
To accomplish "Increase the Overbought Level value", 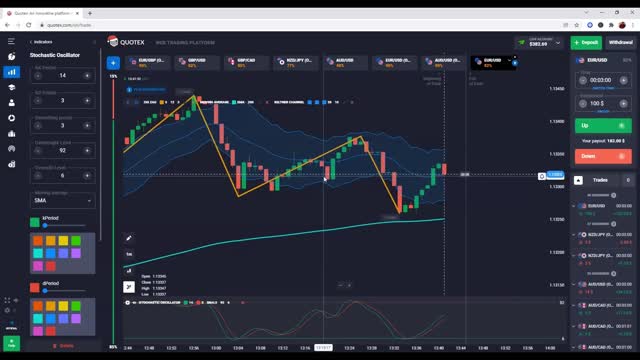I will tap(87, 151).
